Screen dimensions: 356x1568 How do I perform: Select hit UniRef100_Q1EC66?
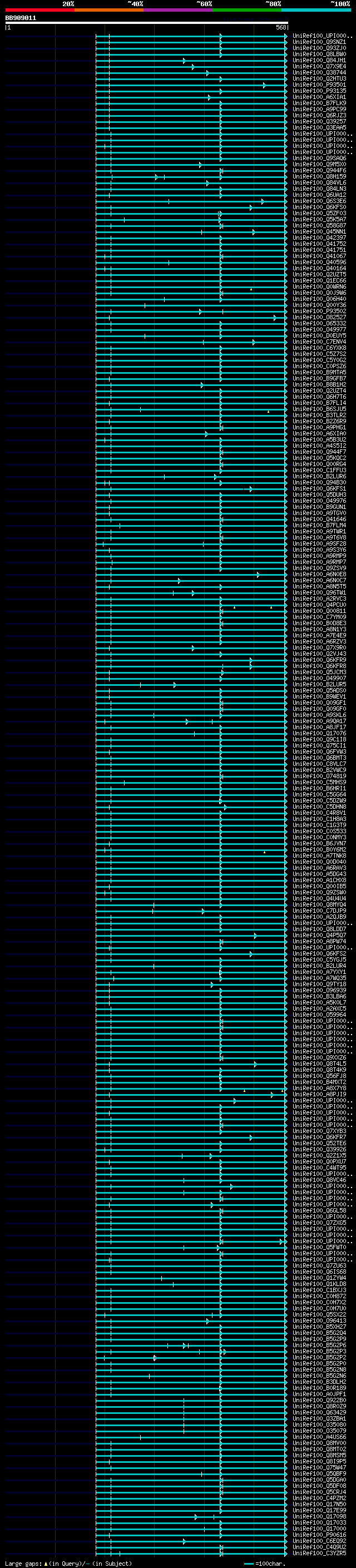click(319, 280)
